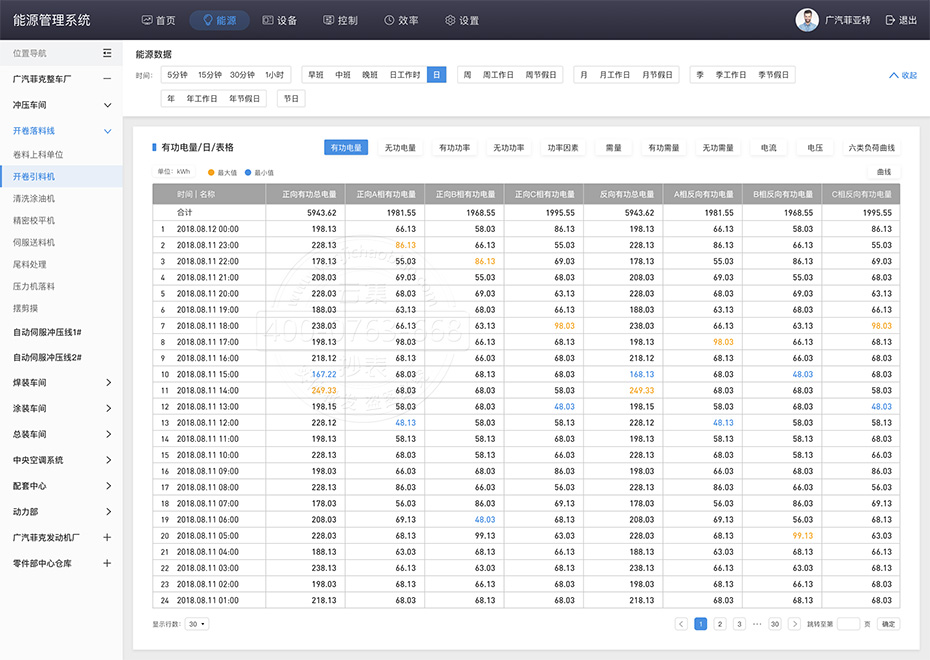Image resolution: width=930 pixels, height=660 pixels.
Task: Collapse the 位置导航 sidebar using menu icon
Action: (x=107, y=53)
